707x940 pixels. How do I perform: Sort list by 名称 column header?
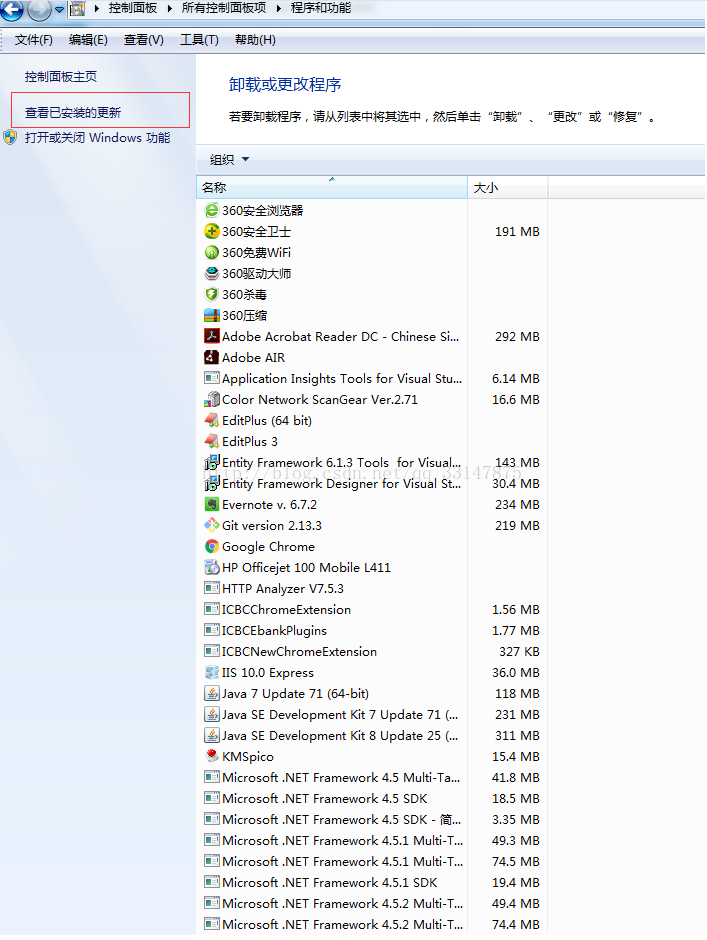click(332, 188)
